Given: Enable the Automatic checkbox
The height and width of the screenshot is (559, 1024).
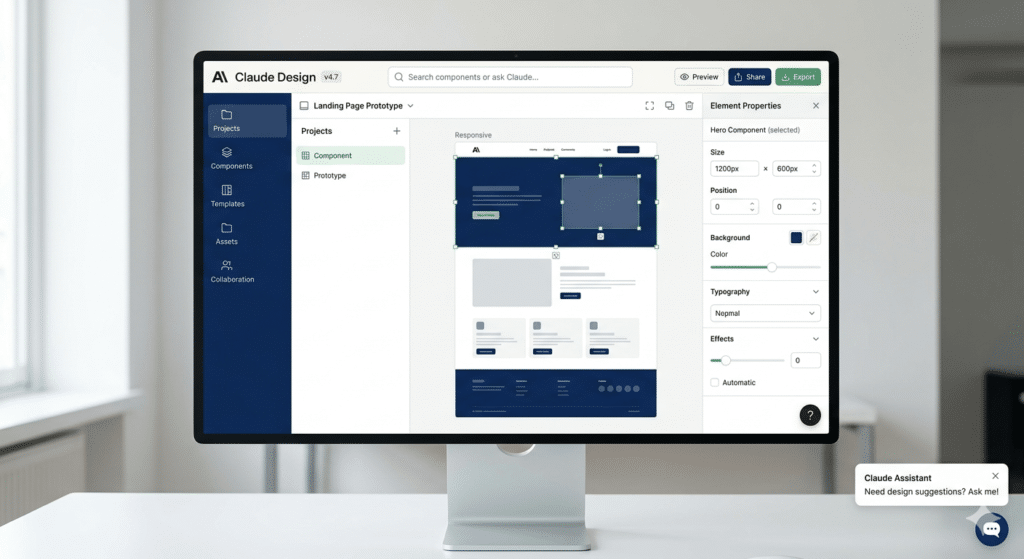Looking at the screenshot, I should coord(714,383).
